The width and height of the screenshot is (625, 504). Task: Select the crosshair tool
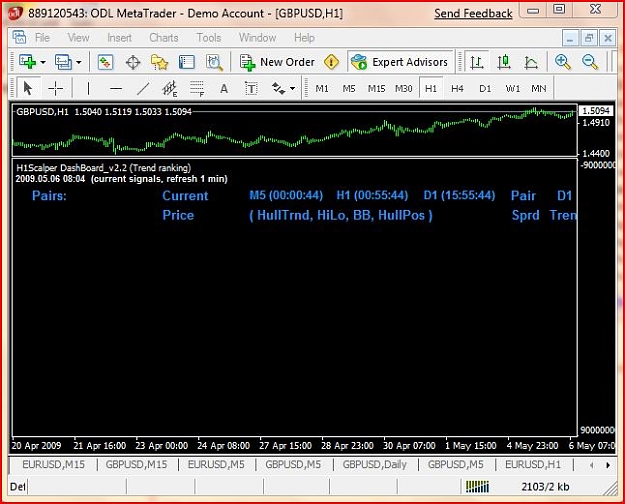55,88
